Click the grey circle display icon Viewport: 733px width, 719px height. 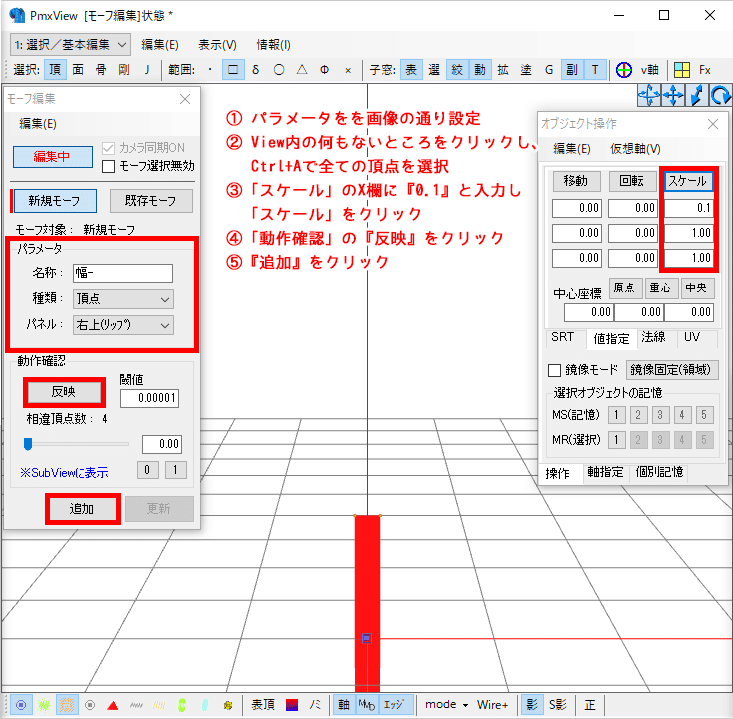pyautogui.click(x=90, y=705)
